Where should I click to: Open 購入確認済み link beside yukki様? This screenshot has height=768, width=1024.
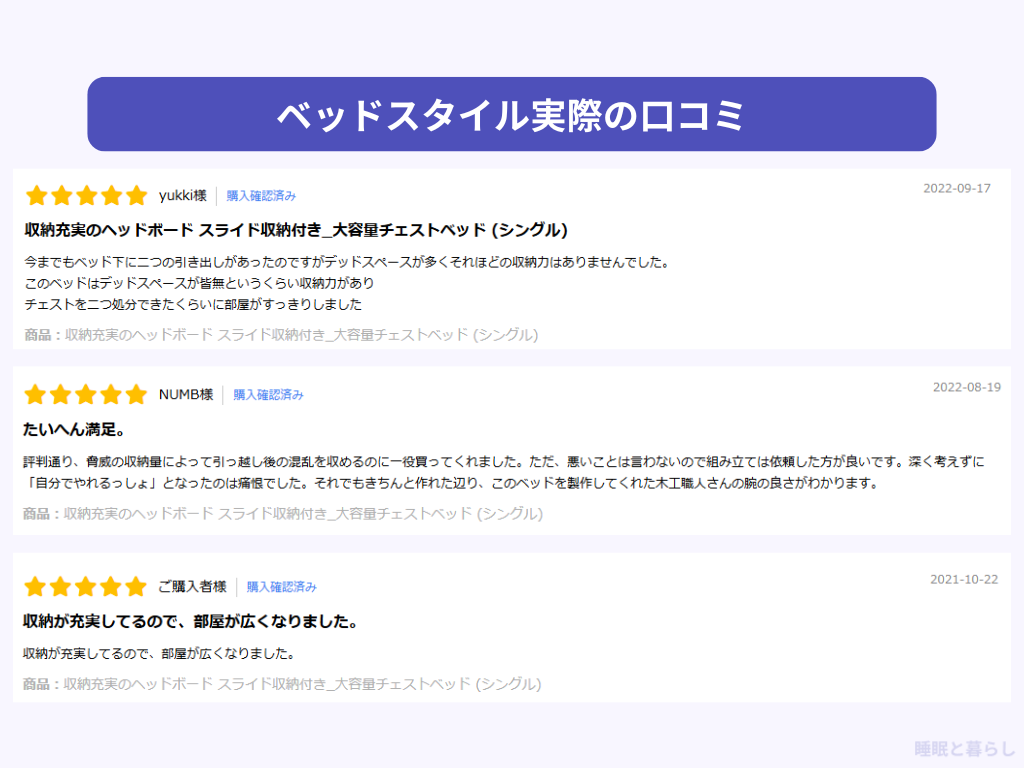pyautogui.click(x=261, y=195)
